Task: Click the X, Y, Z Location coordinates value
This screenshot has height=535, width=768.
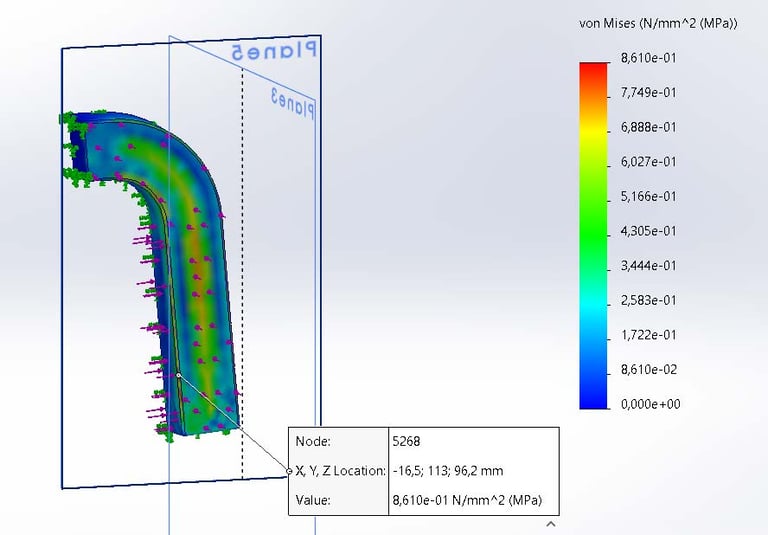Action: (x=448, y=471)
